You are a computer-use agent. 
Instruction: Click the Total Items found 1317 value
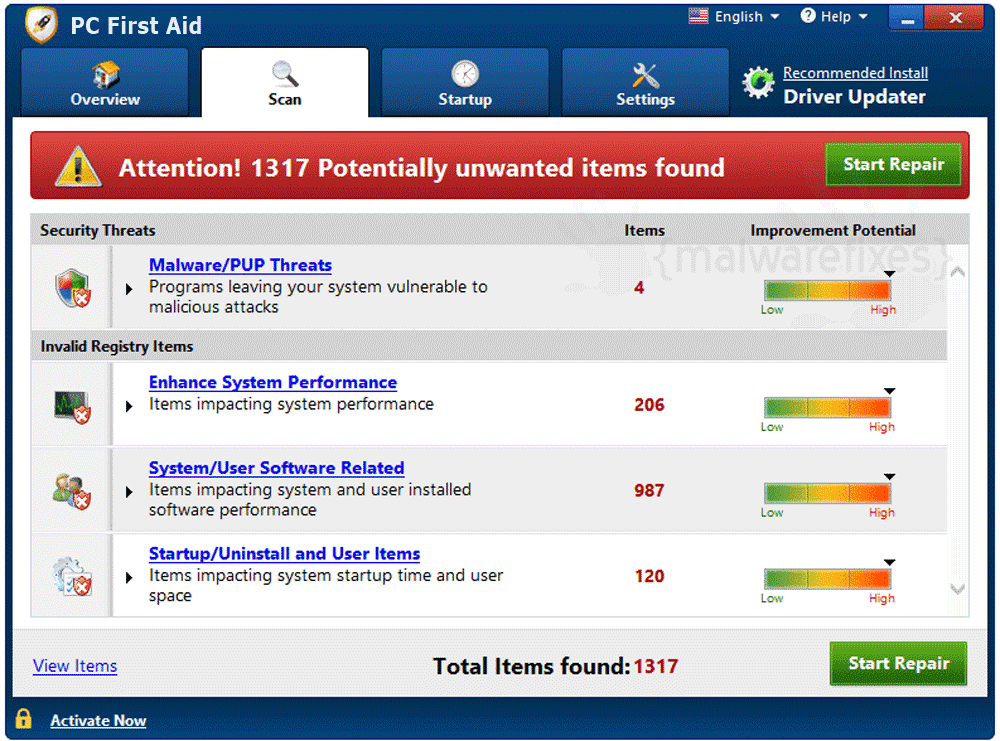(656, 667)
